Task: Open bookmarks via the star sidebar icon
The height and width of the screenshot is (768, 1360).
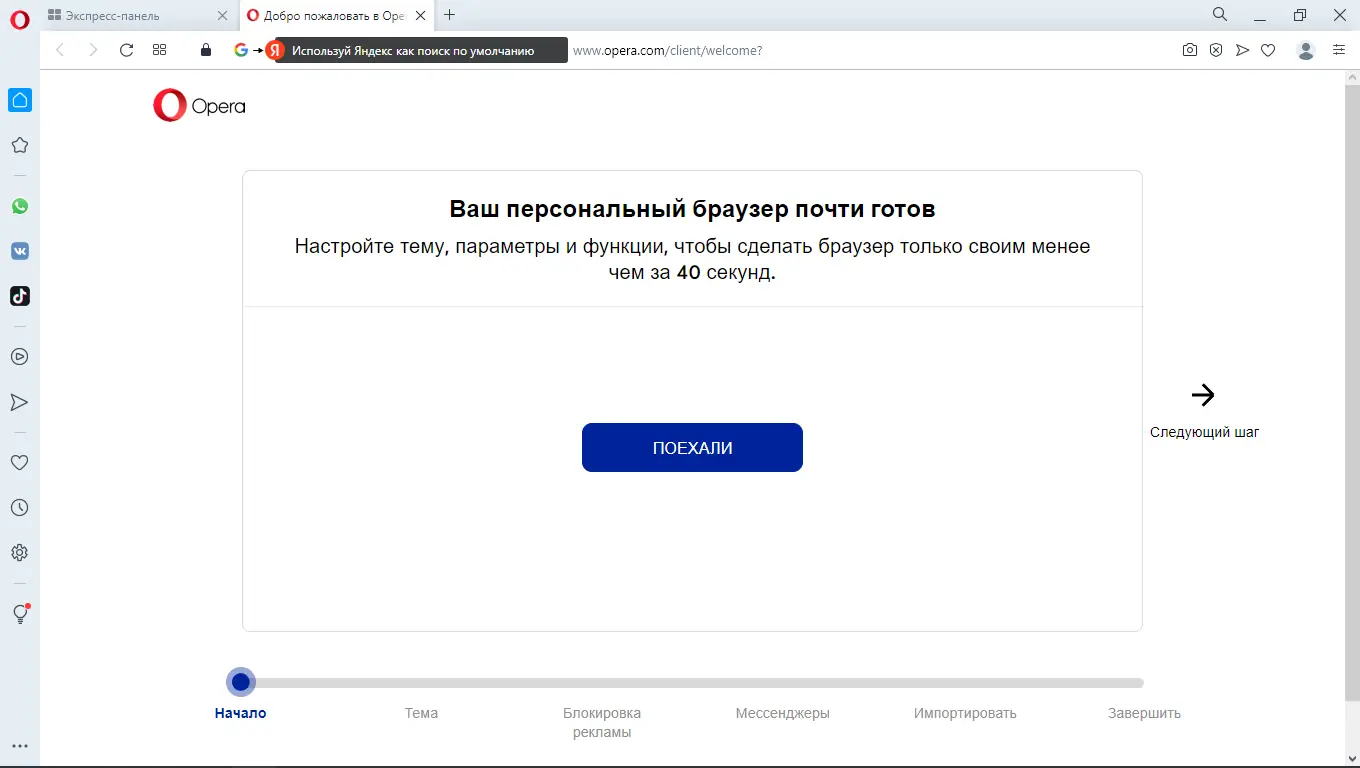Action: point(20,145)
